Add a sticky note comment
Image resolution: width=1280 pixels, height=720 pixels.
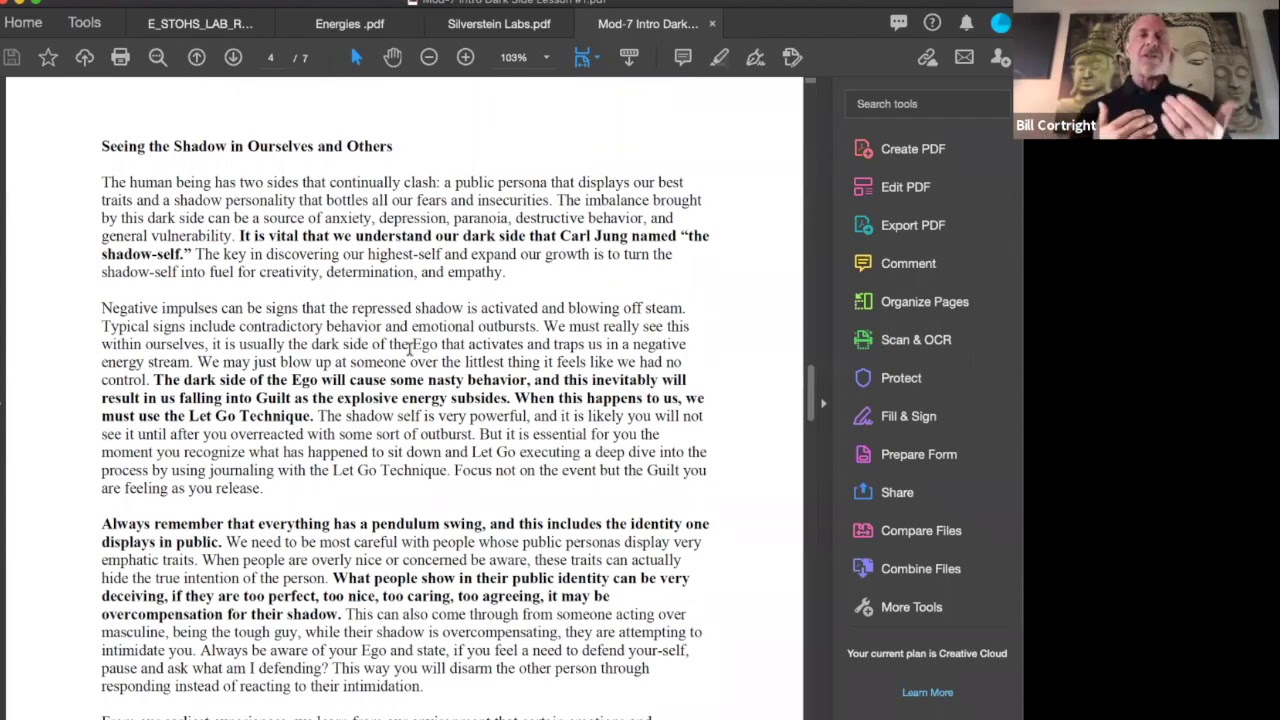[683, 58]
